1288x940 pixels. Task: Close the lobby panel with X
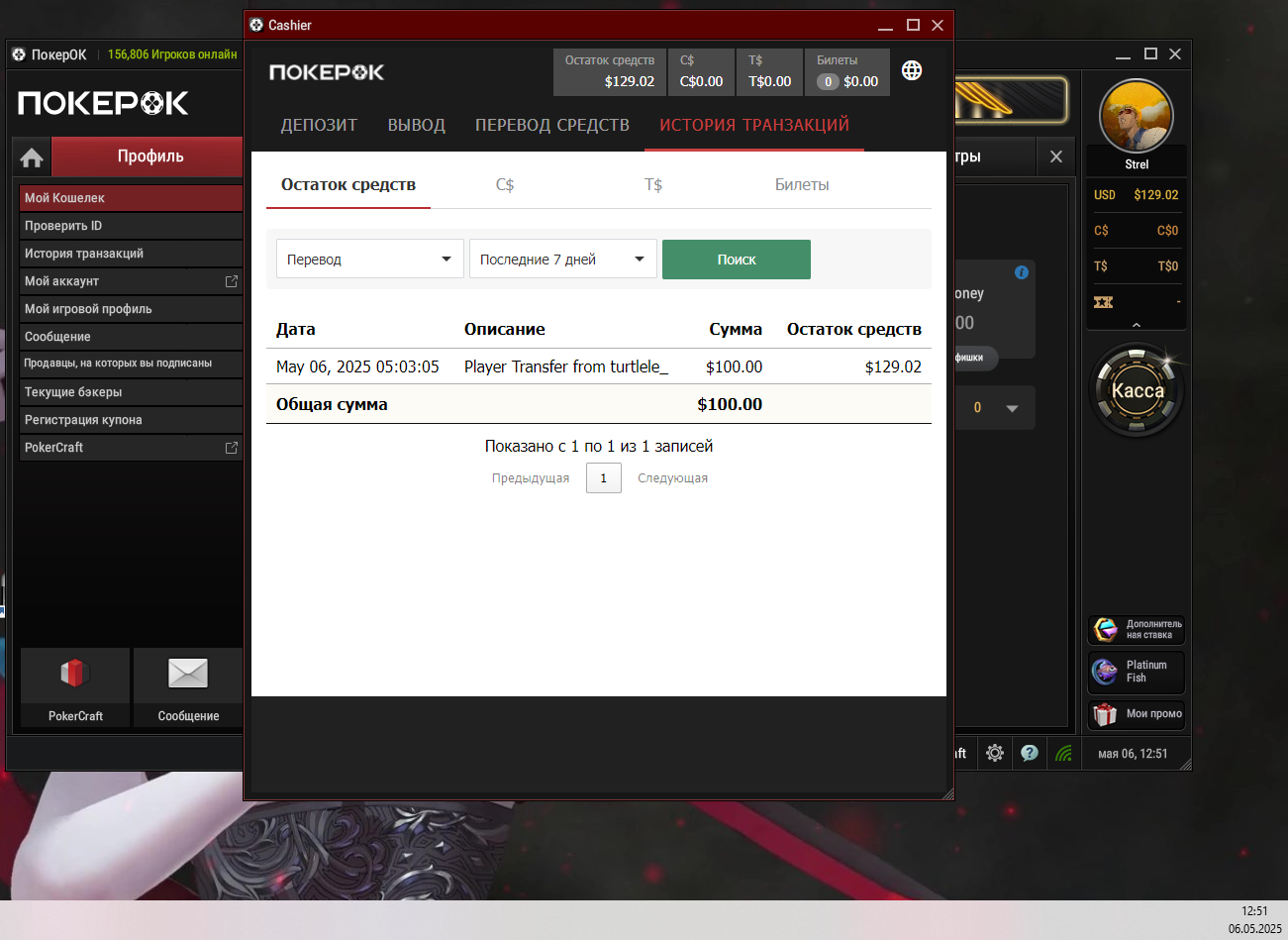(1056, 157)
